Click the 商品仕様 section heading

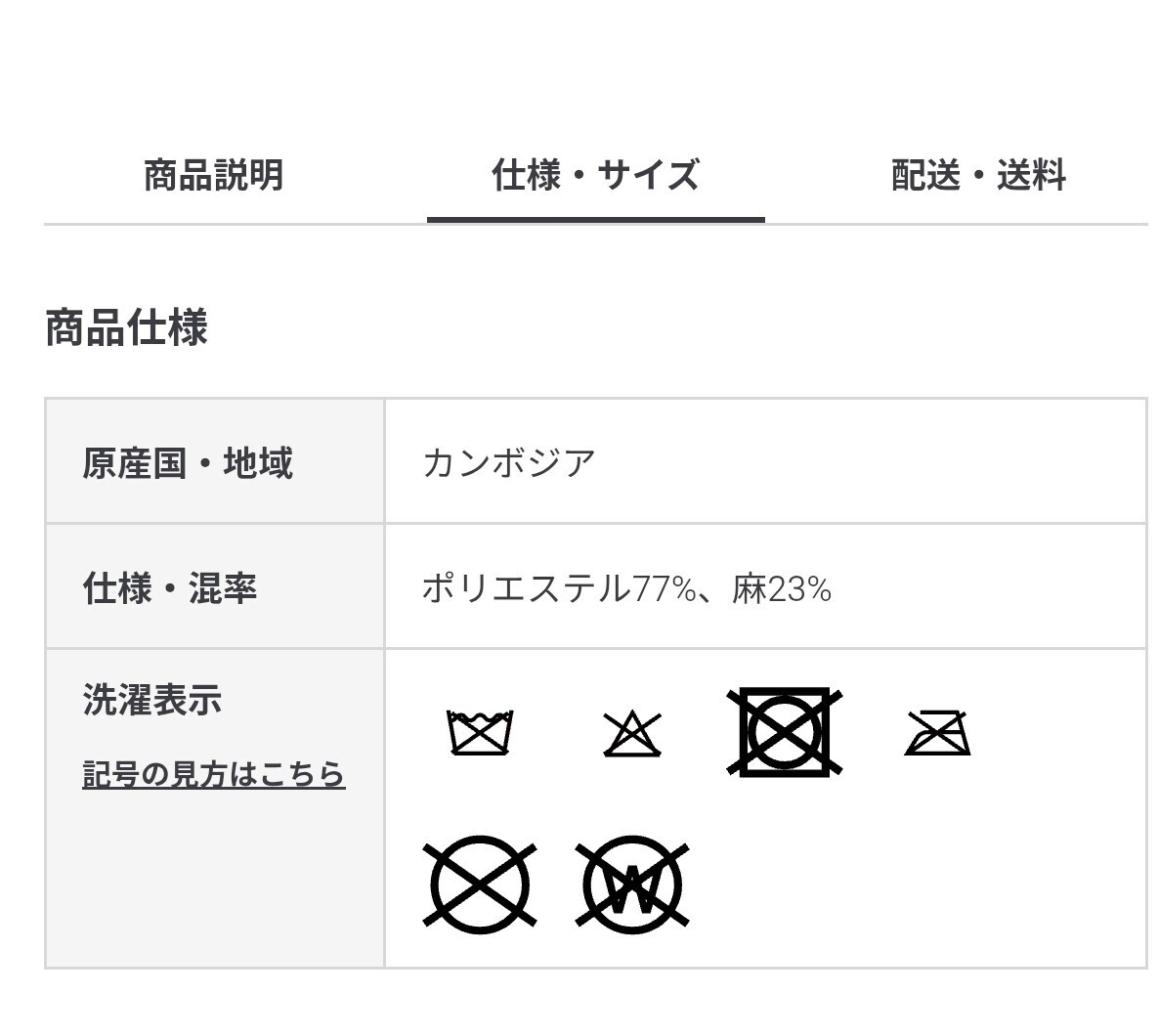tap(127, 327)
